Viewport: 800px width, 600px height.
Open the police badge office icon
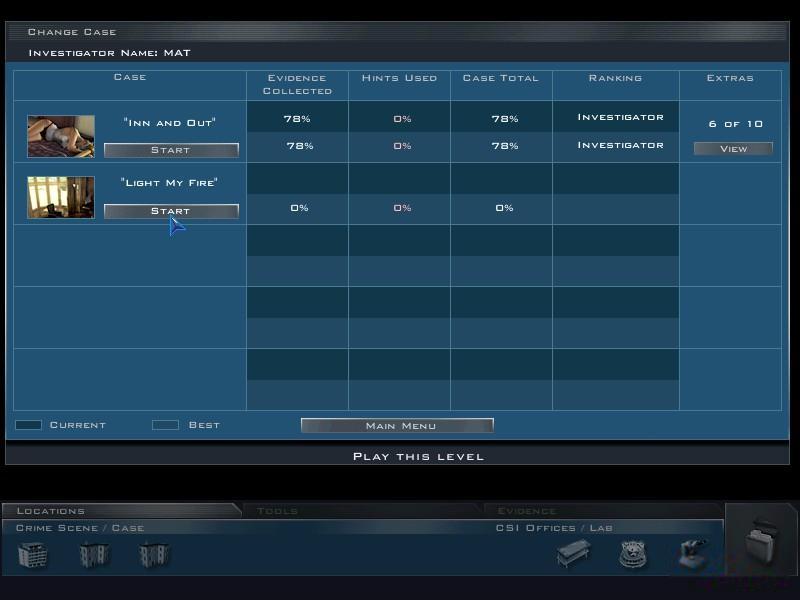pyautogui.click(x=633, y=555)
